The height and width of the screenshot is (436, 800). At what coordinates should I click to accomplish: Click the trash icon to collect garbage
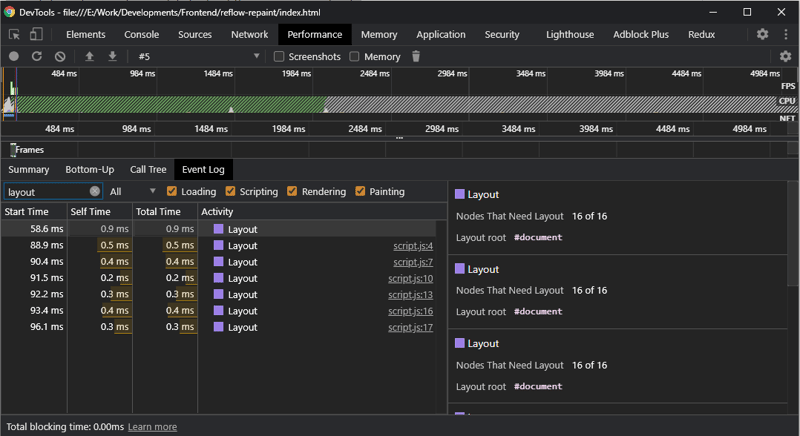416,57
